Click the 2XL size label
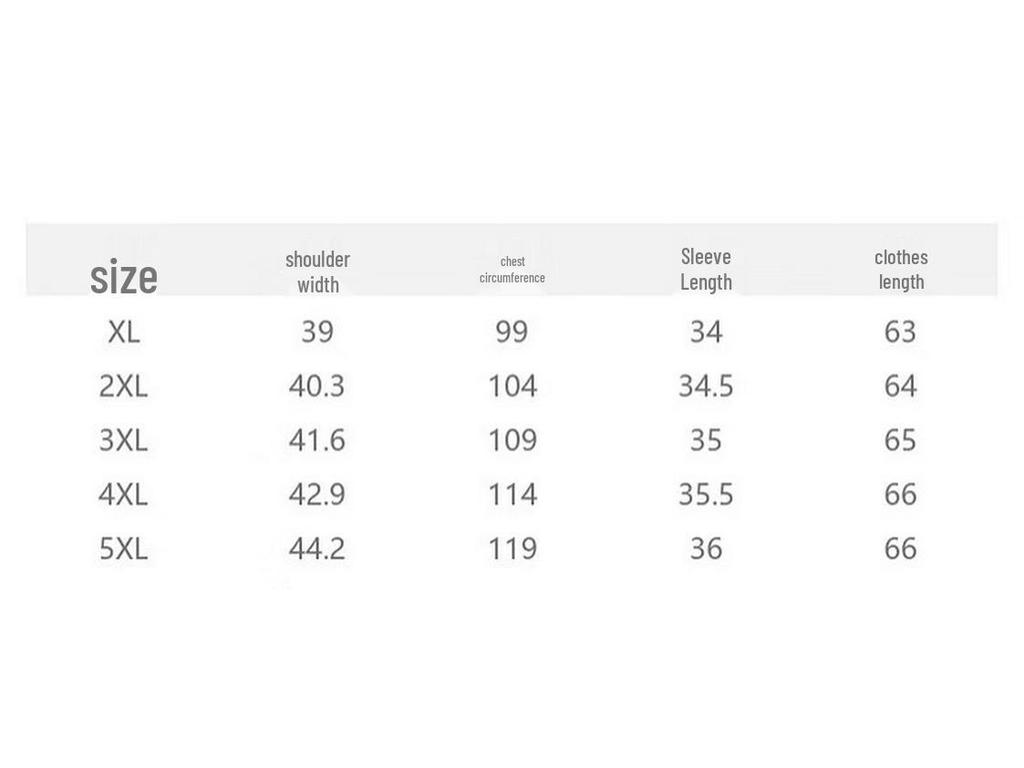This screenshot has width=1024, height=768. click(x=123, y=386)
